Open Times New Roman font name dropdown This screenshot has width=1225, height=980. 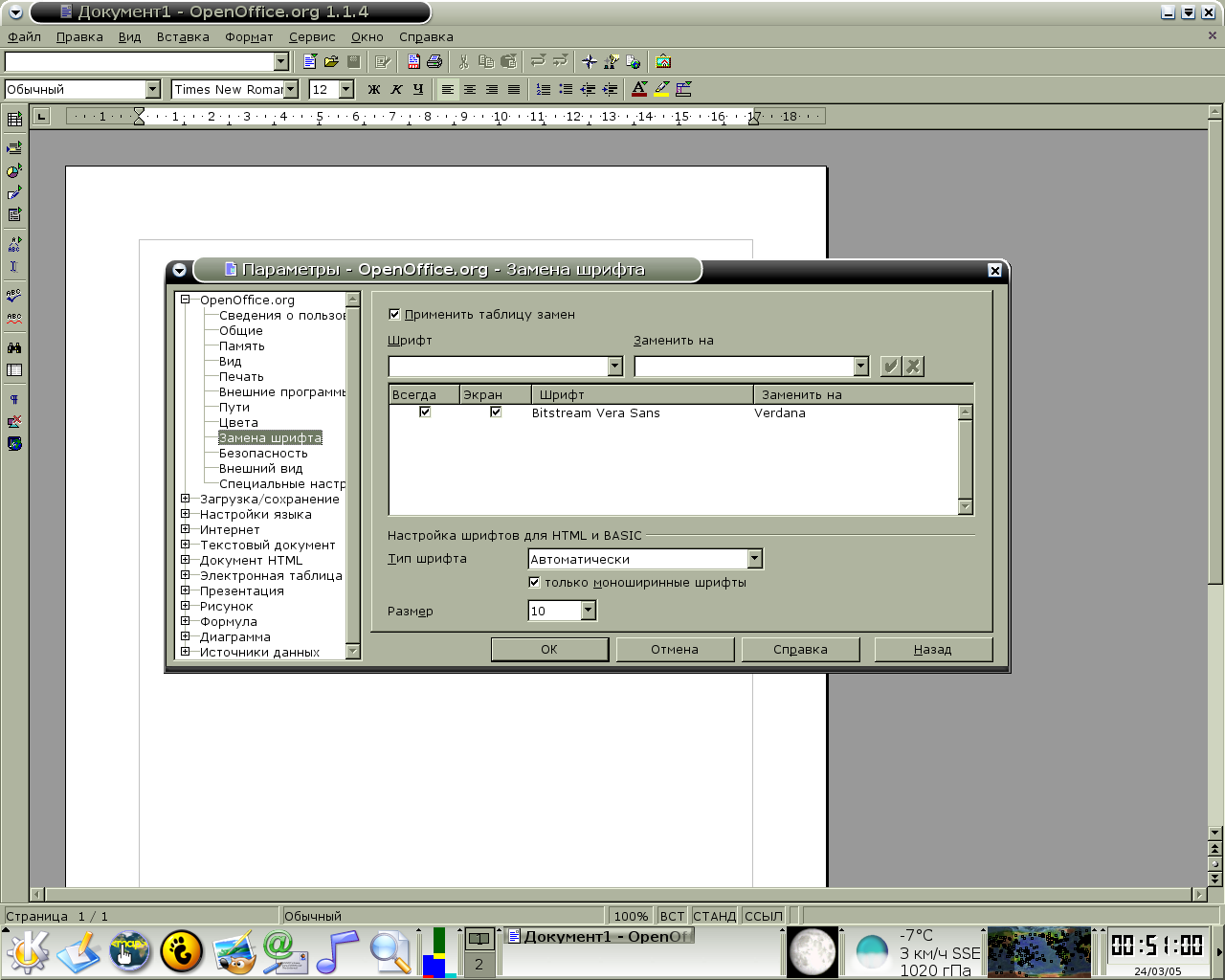[291, 89]
